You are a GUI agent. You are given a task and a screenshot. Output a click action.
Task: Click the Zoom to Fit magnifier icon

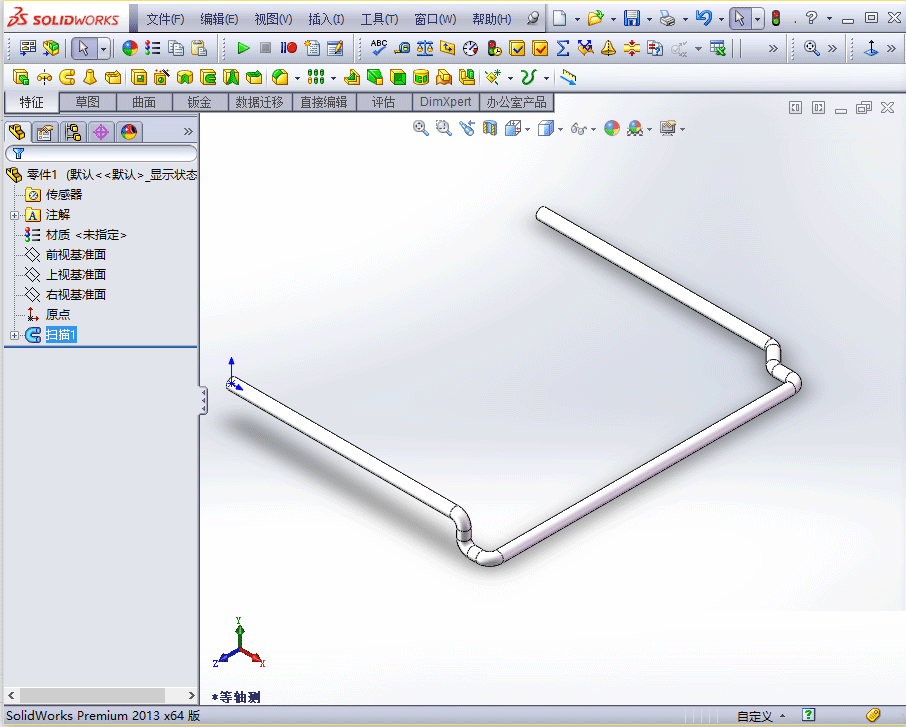pos(420,128)
